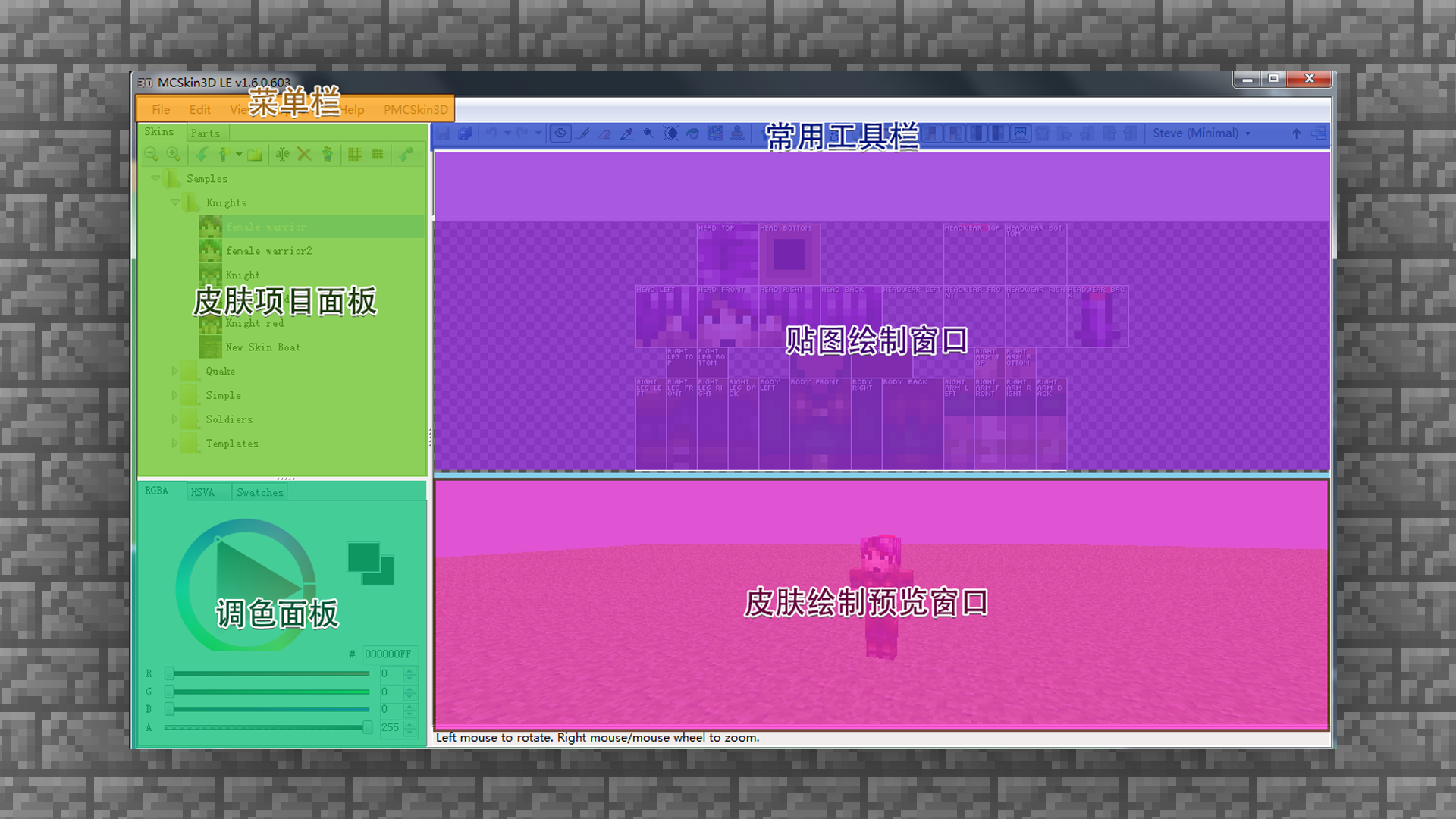
Task: Zoom in the skin list thumbnails
Action: (x=174, y=155)
